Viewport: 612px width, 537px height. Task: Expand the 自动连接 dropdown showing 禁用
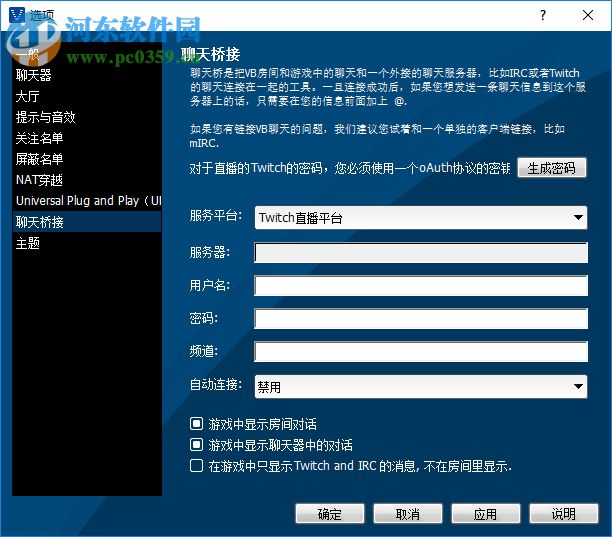pyautogui.click(x=420, y=386)
